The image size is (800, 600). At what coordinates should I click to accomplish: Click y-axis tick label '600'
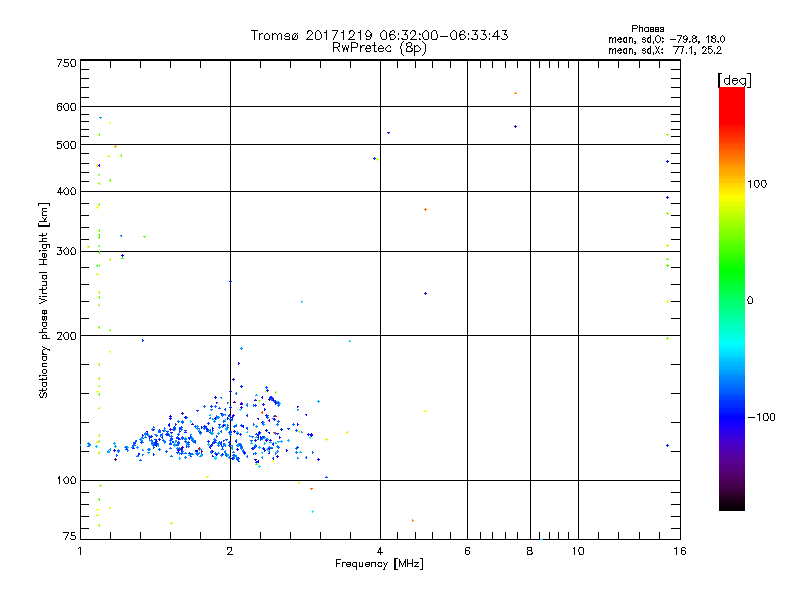click(x=66, y=107)
